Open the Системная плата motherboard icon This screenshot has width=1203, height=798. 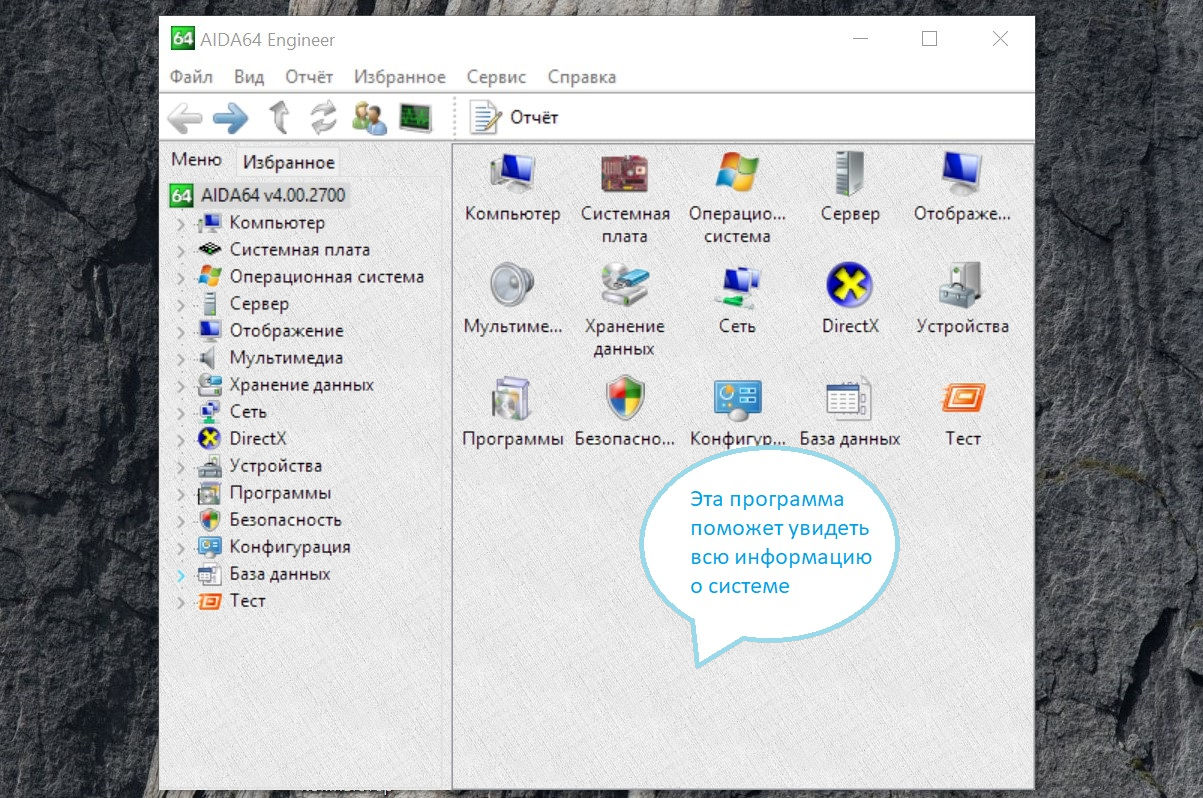625,175
